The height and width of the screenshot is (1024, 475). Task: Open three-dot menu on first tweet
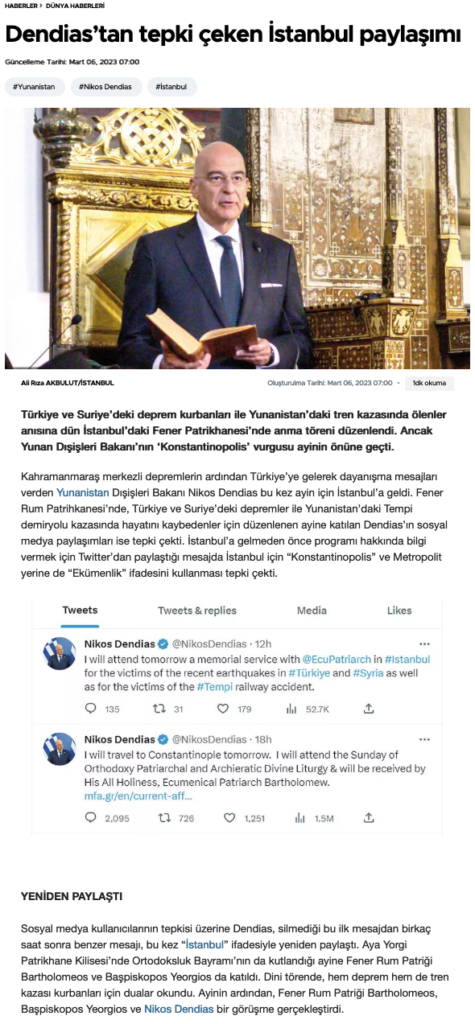click(425, 643)
